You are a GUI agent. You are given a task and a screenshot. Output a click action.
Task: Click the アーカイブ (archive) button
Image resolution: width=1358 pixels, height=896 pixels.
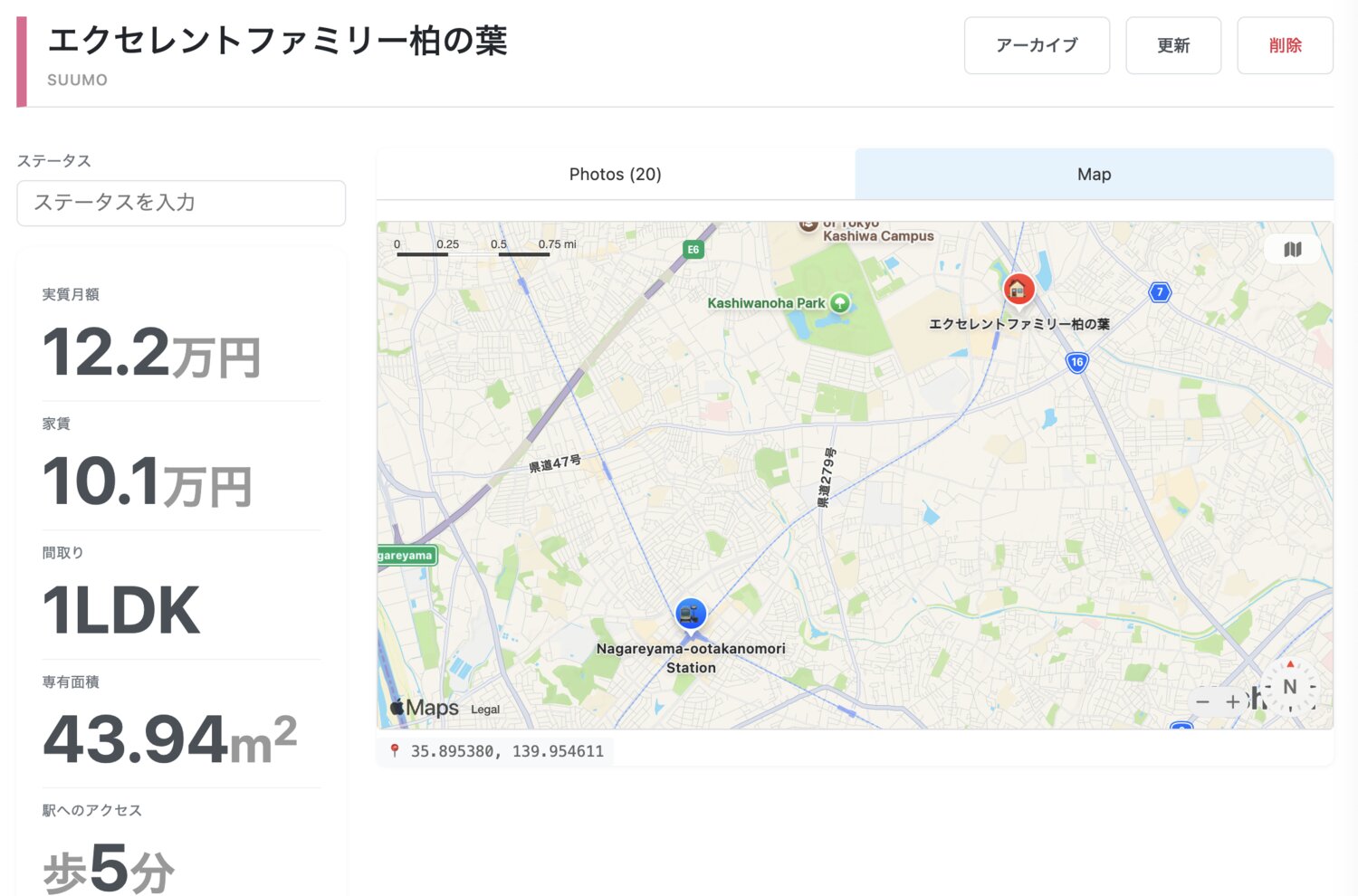coord(1037,45)
